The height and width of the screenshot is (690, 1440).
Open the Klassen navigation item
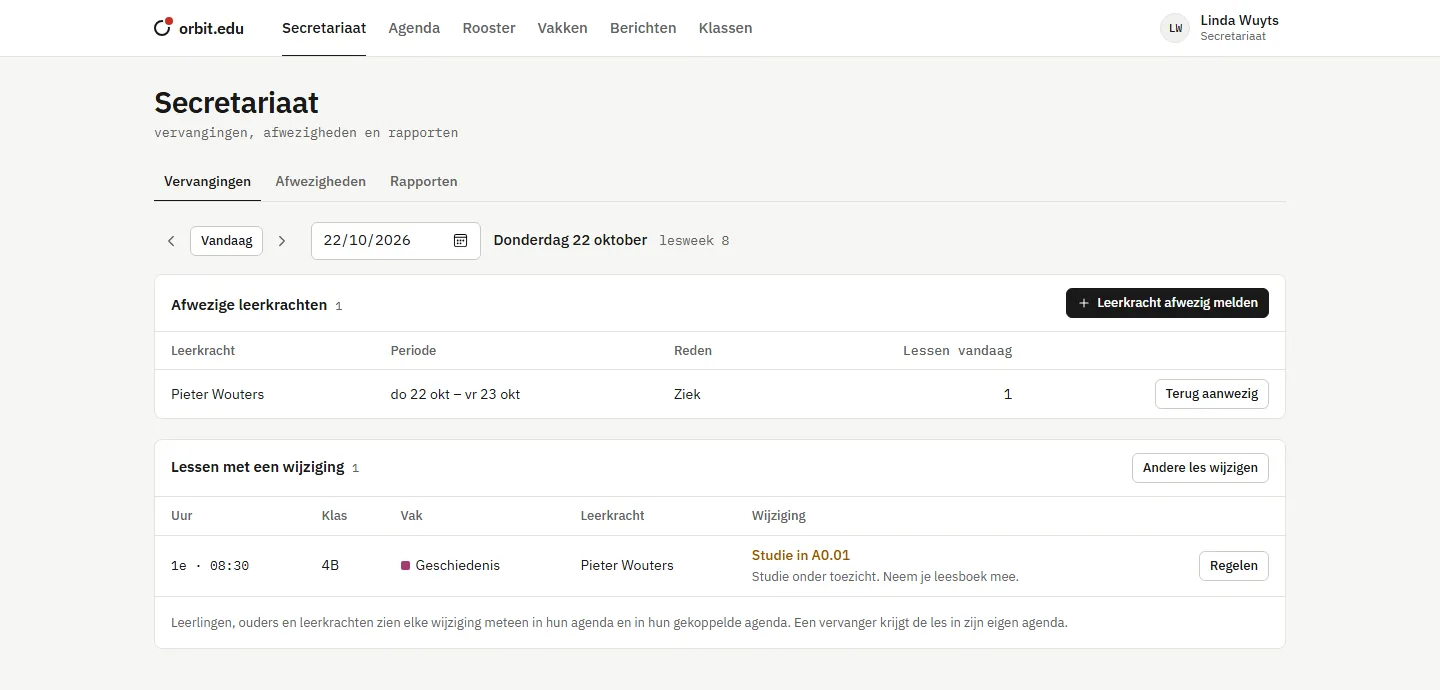click(726, 28)
